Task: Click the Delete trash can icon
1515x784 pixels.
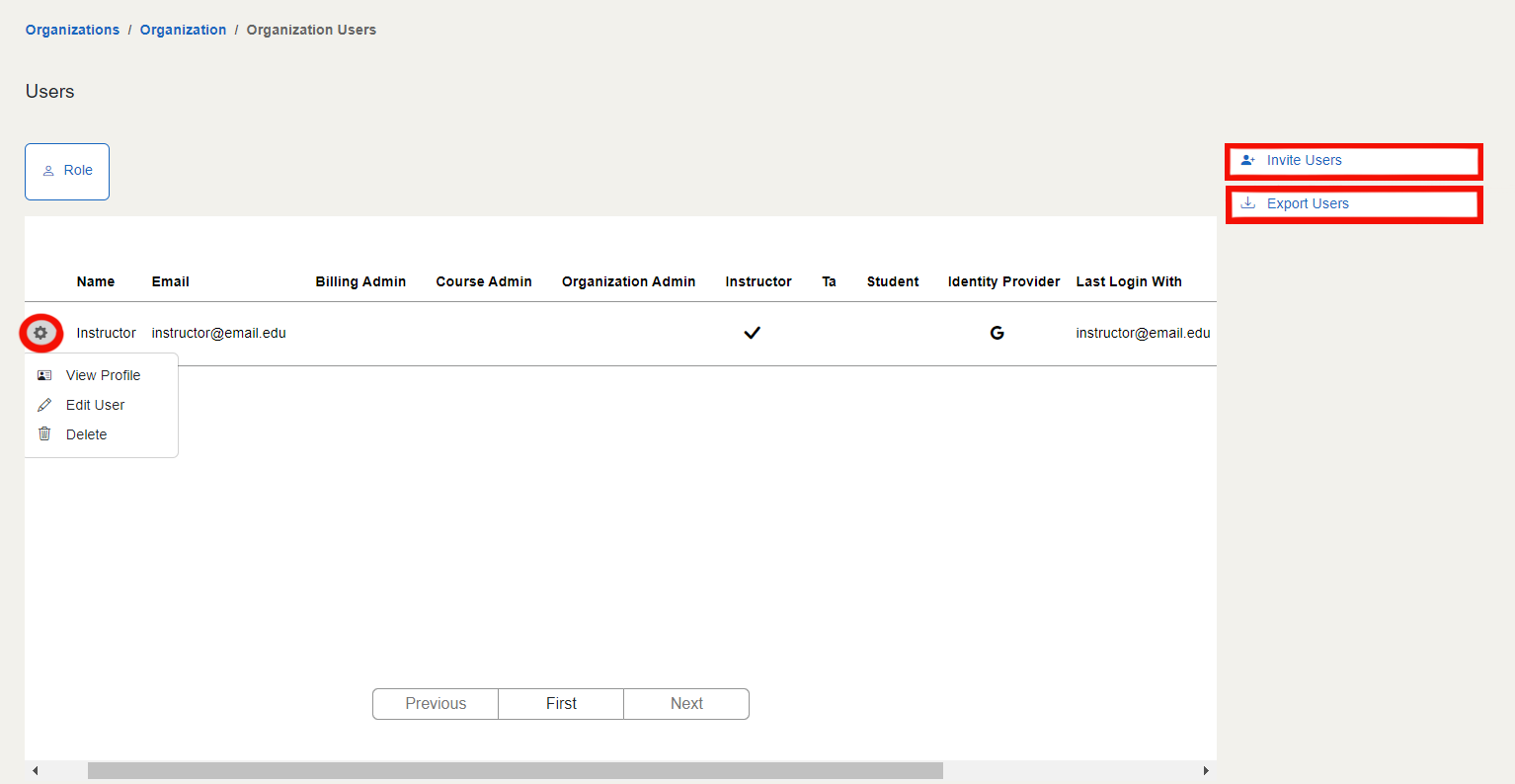Action: [44, 433]
